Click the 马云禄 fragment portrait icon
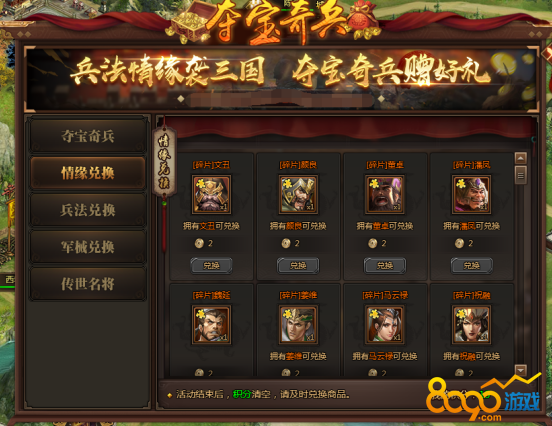552x426 pixels. (x=385, y=325)
